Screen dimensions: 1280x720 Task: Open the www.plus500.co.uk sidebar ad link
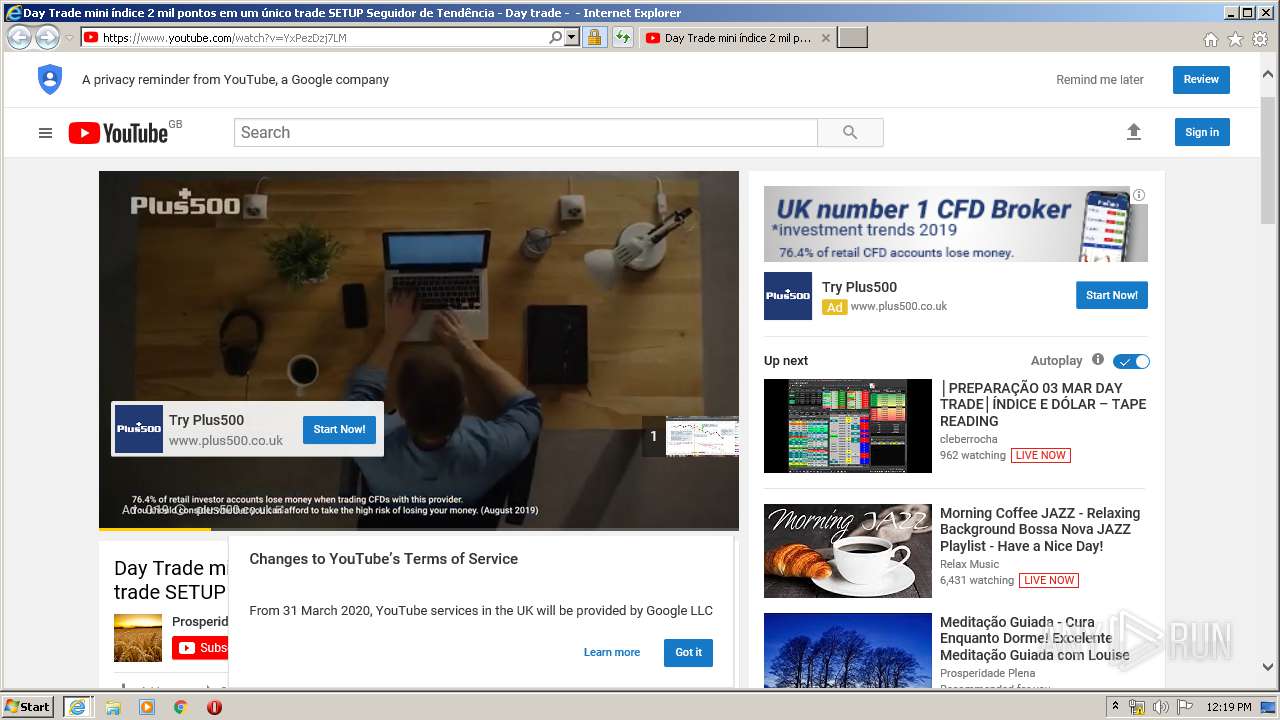tap(899, 306)
